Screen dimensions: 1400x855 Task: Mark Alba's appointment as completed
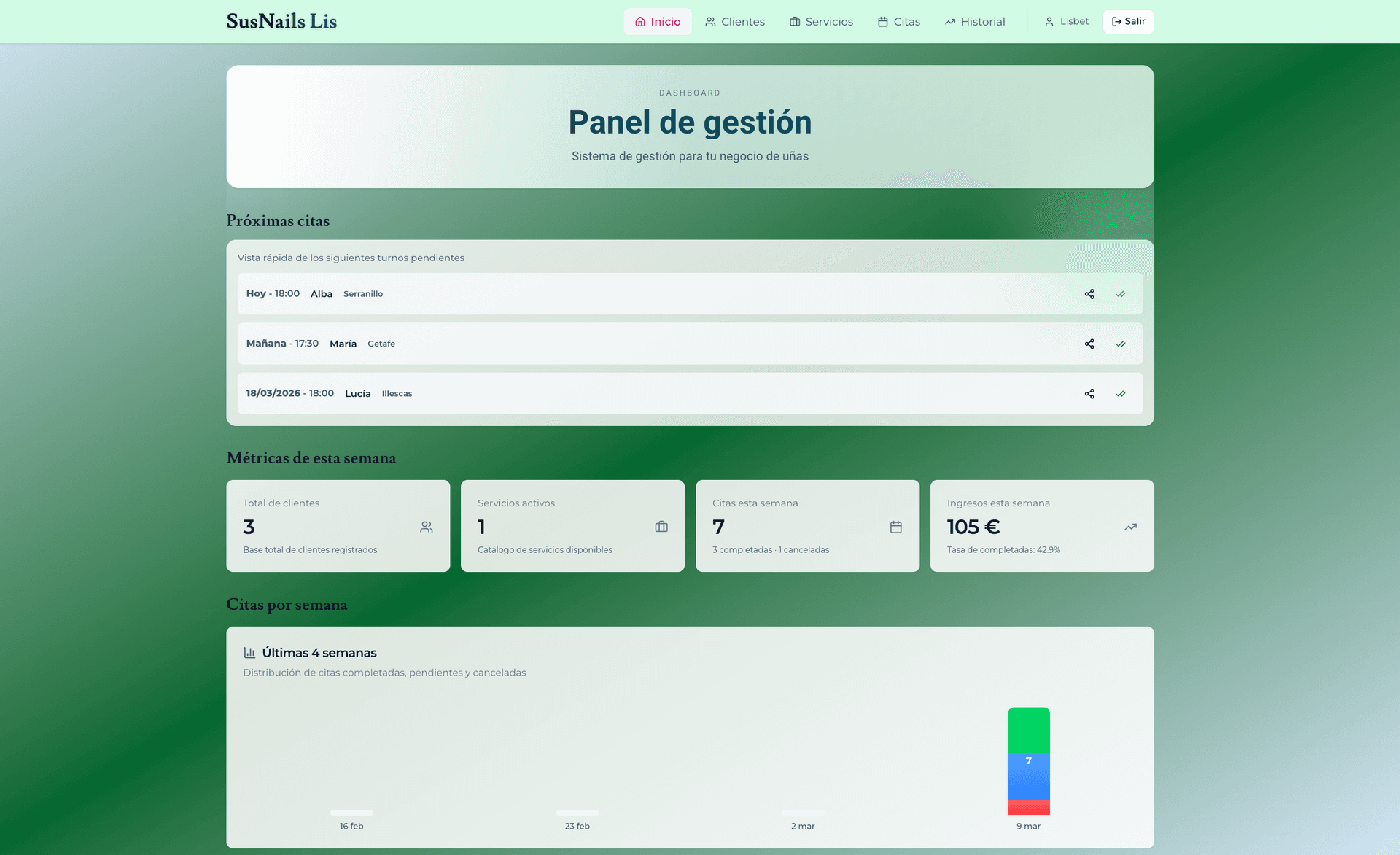1120,294
